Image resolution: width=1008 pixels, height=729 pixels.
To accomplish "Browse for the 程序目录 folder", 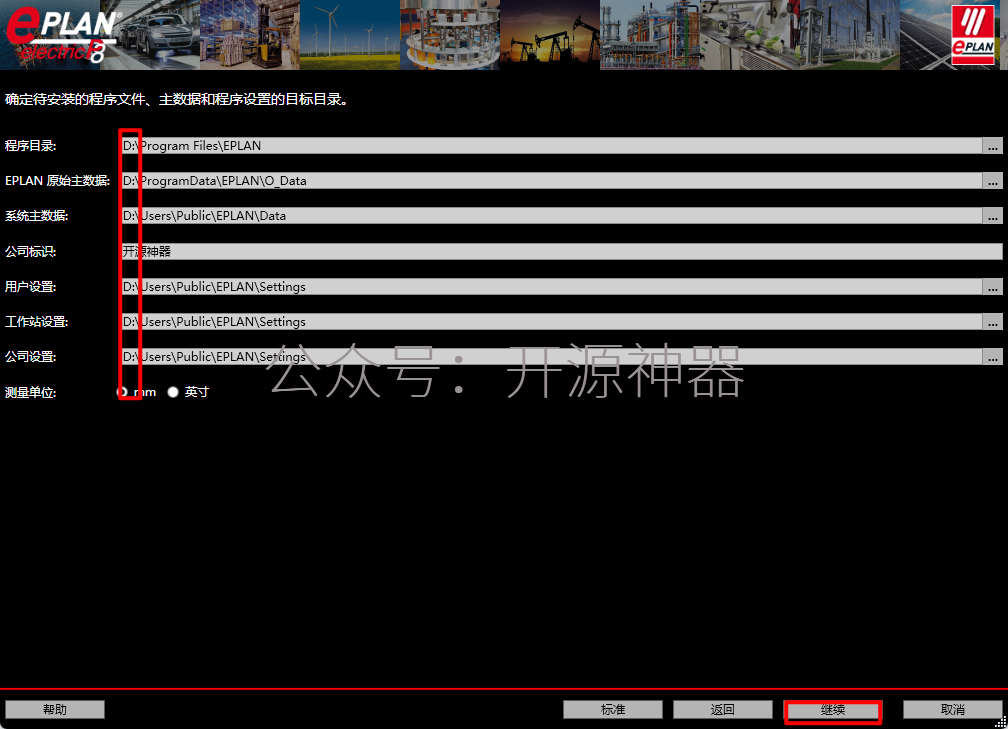I will (x=993, y=146).
